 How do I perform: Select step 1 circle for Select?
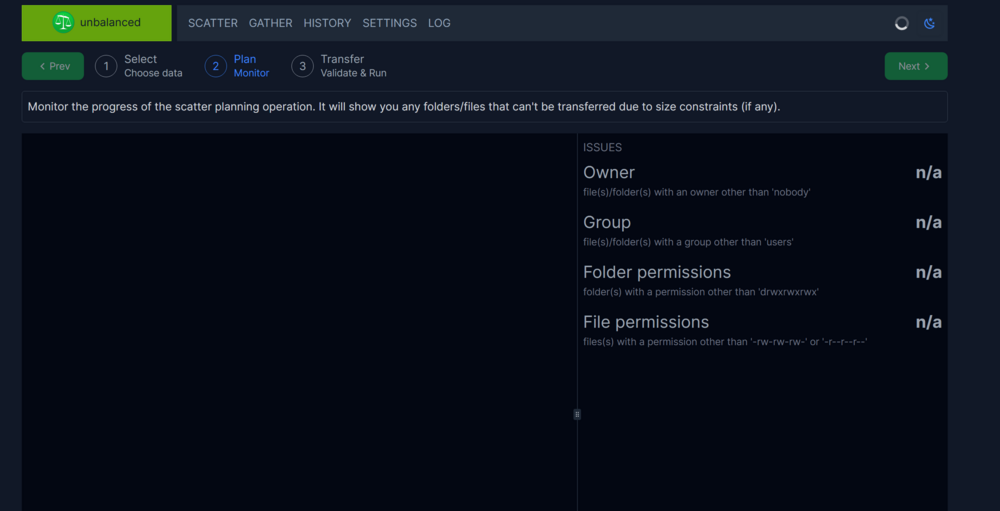click(107, 66)
